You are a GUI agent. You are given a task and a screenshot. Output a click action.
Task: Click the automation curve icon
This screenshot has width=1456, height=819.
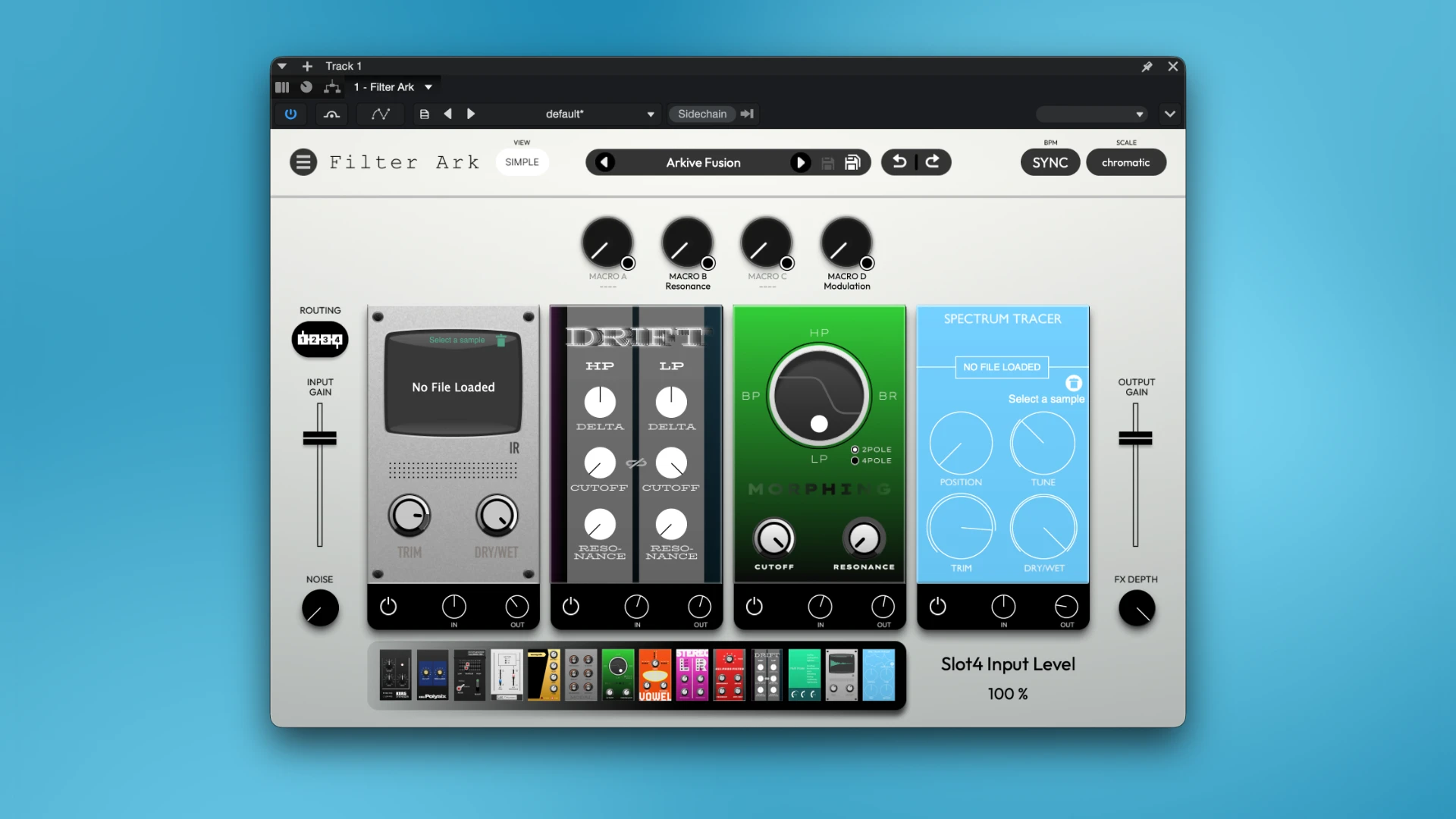pyautogui.click(x=380, y=114)
